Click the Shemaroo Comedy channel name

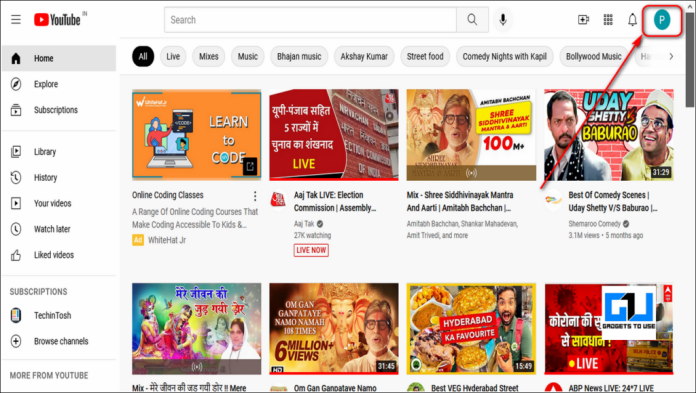point(594,224)
